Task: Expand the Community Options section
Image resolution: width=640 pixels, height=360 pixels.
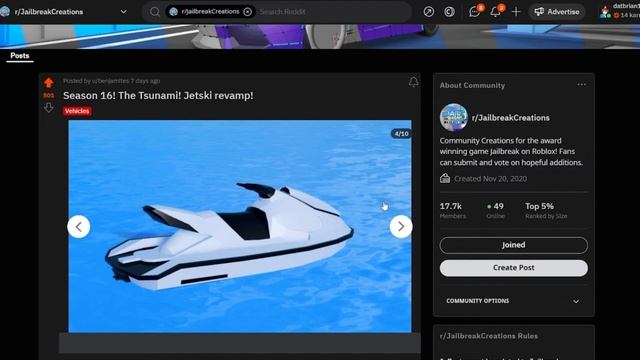Action: [x=513, y=301]
